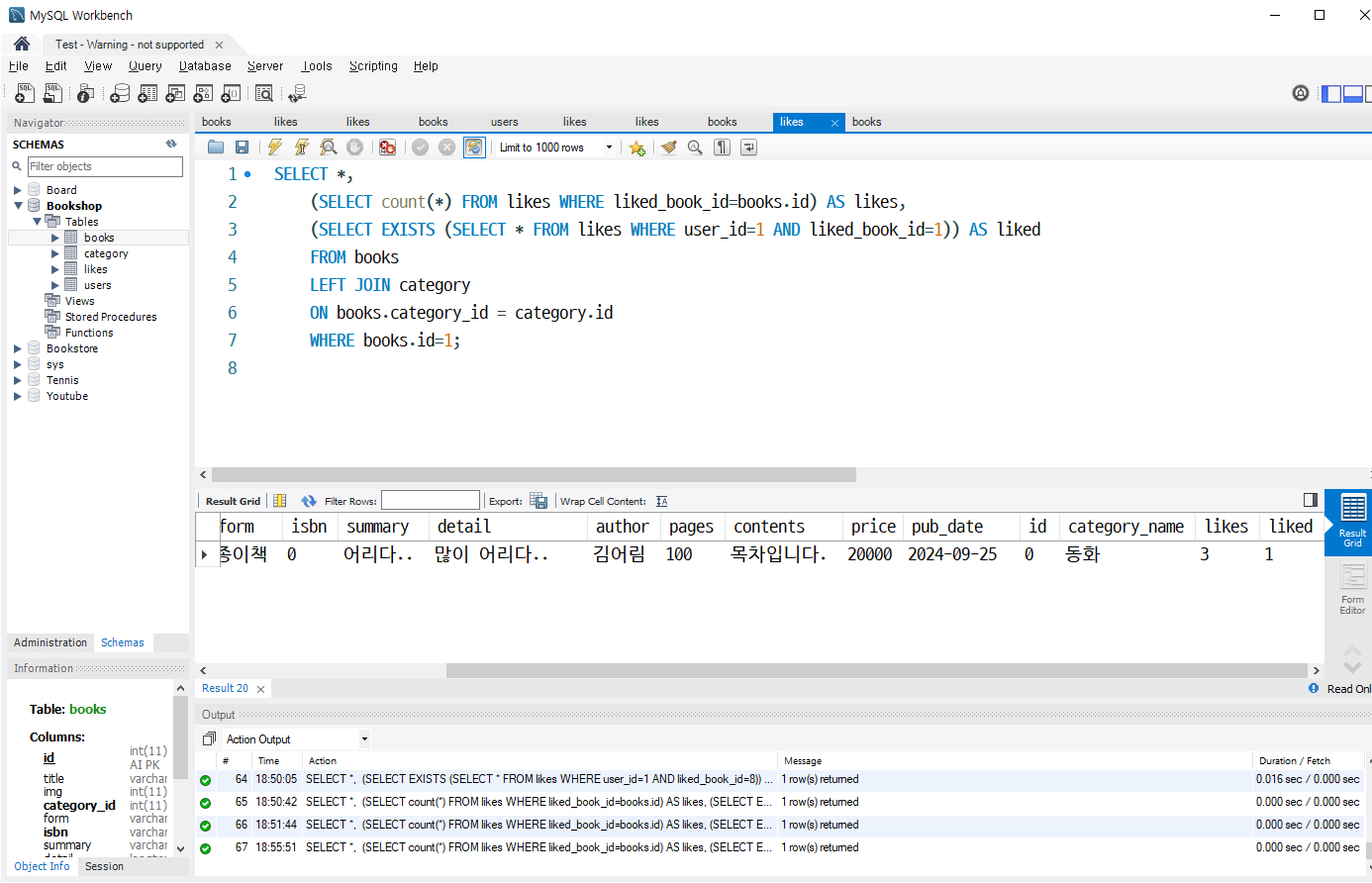Open script file folder icon in editor
Image resolution: width=1372 pixels, height=883 pixels.
pos(216,147)
